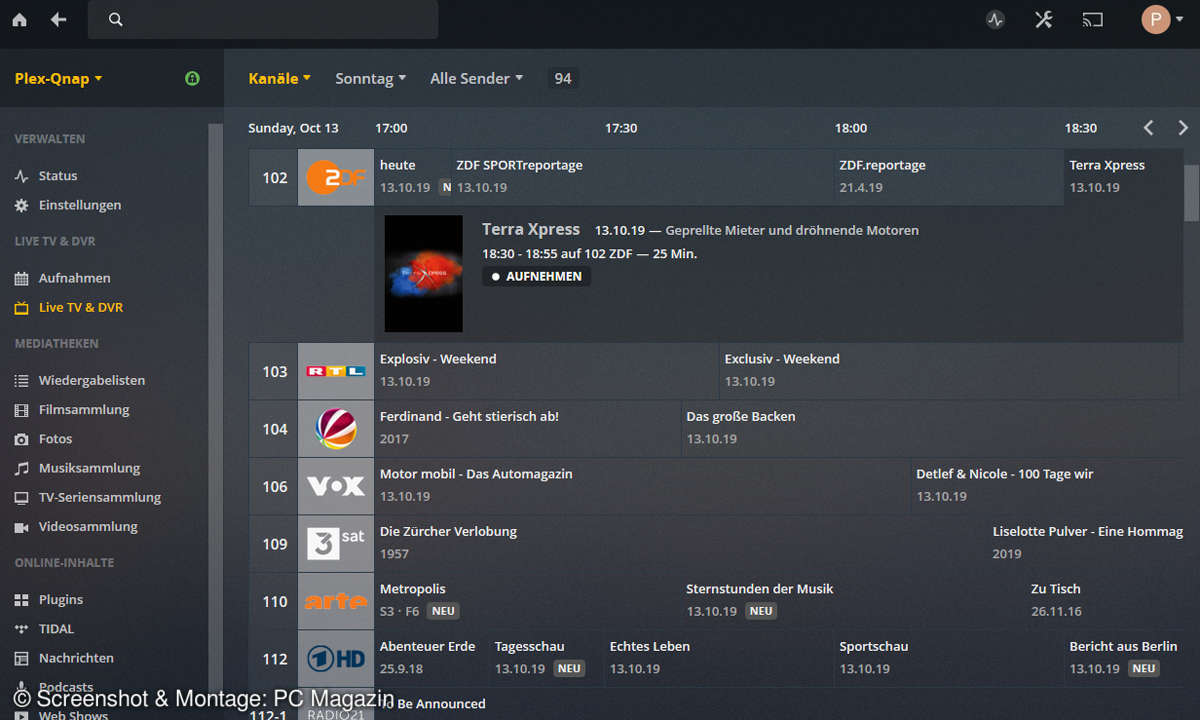Select the ZDF channel logo
Screen dimensions: 1200x720
click(x=335, y=178)
